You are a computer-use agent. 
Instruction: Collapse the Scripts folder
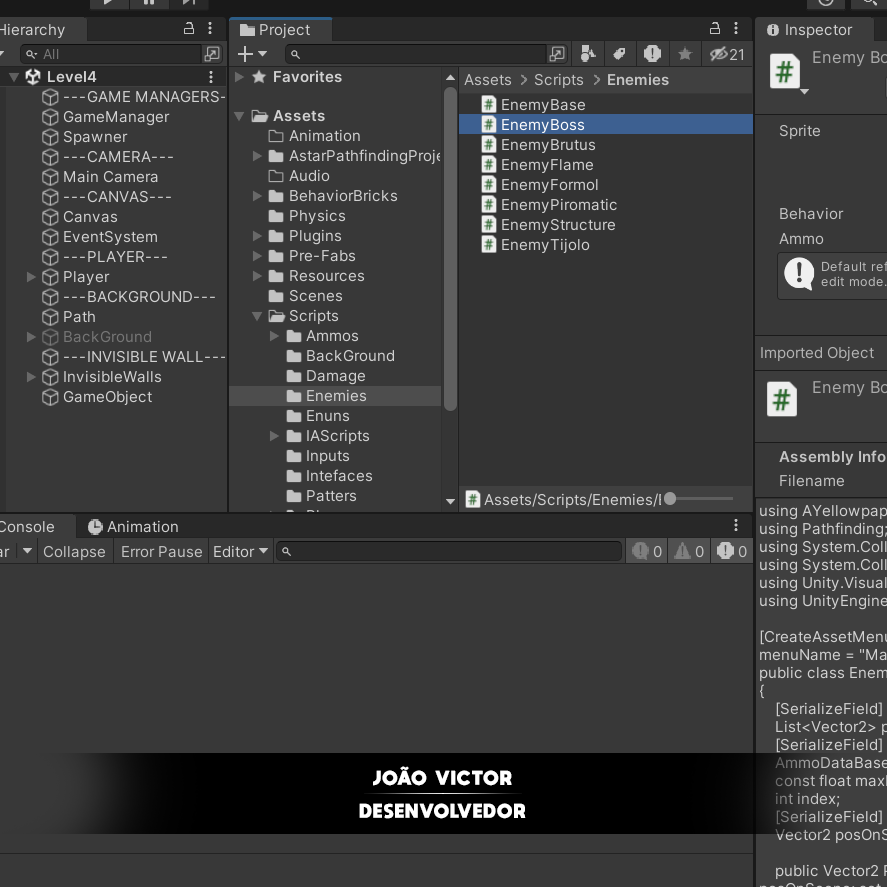click(x=257, y=316)
